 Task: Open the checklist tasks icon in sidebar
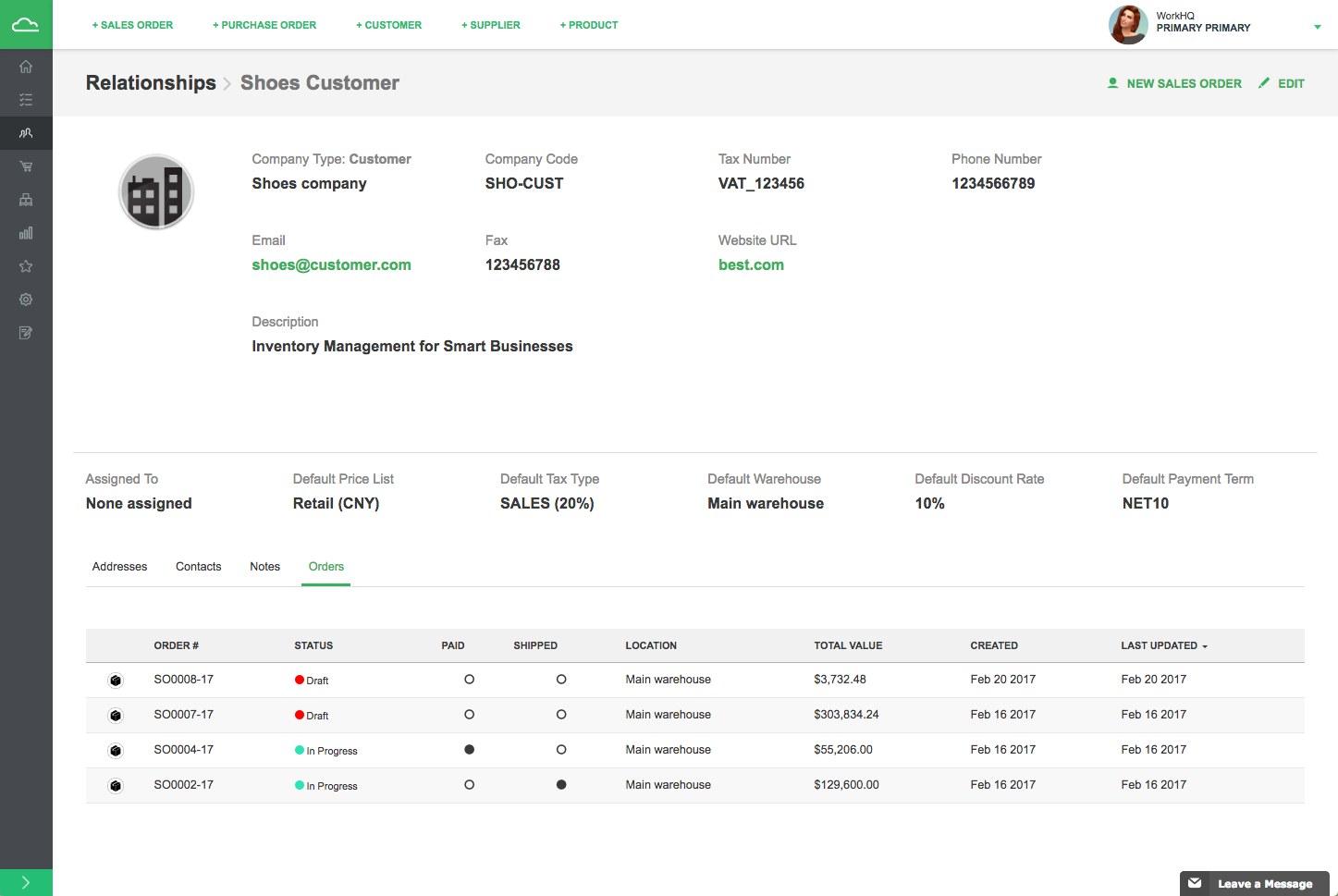pyautogui.click(x=26, y=100)
